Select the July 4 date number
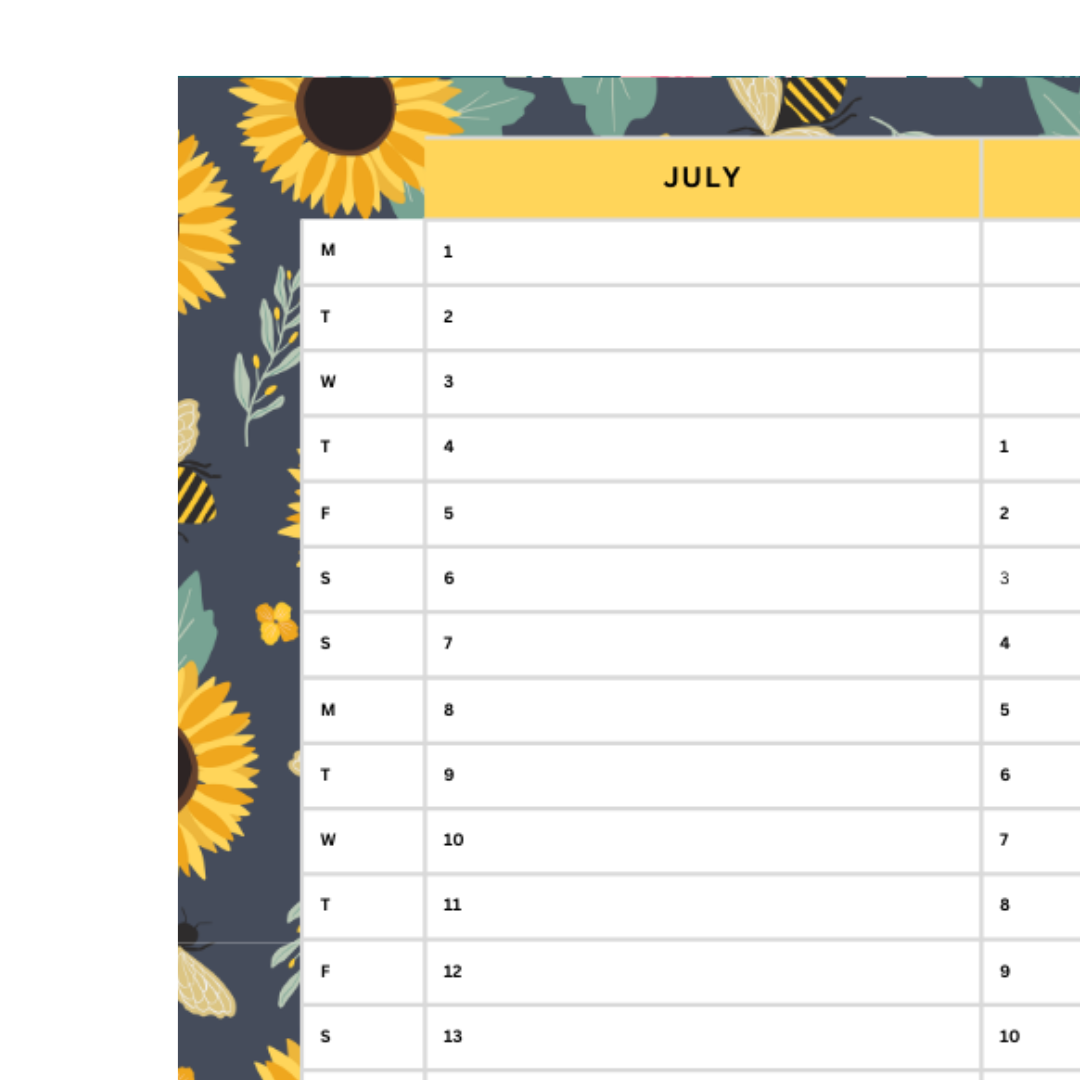The width and height of the screenshot is (1080, 1080). point(448,447)
